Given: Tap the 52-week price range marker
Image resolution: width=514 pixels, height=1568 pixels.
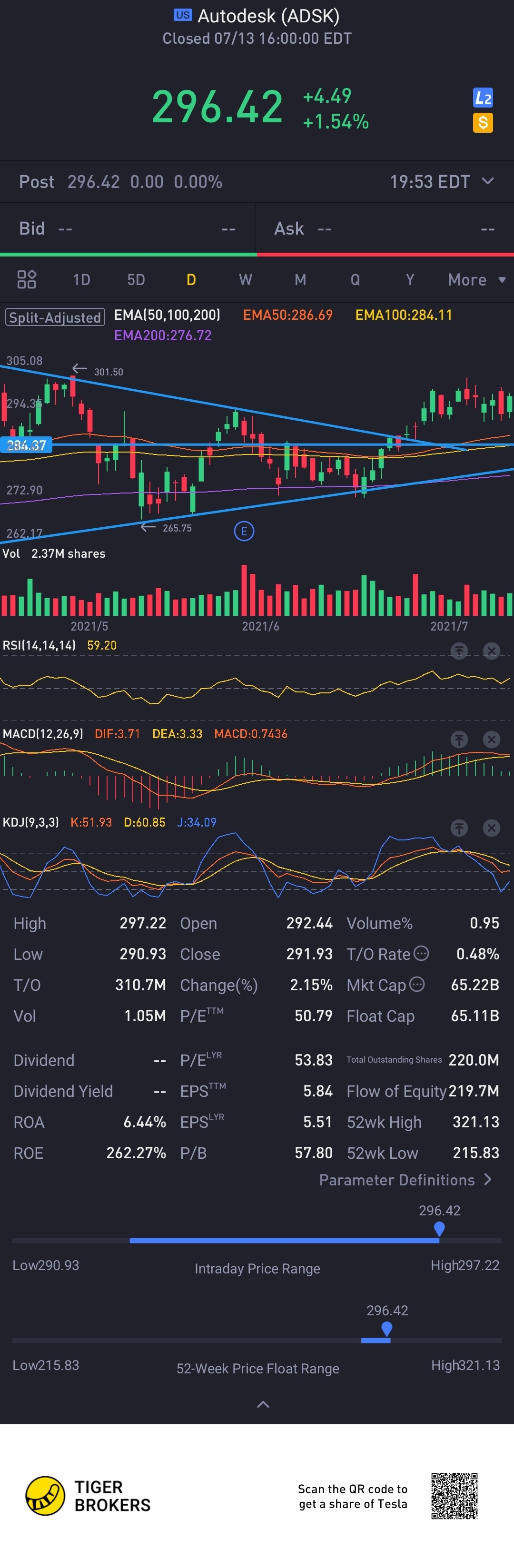Looking at the screenshot, I should coord(387,1330).
